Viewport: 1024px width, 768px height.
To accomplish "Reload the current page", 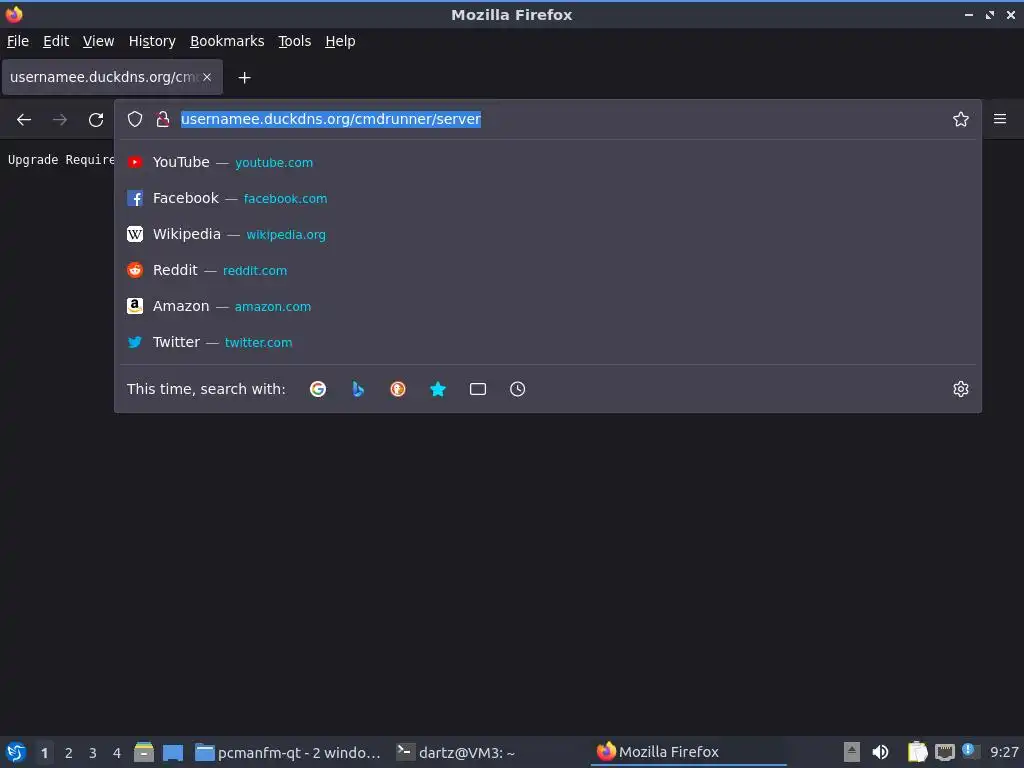I will click(x=96, y=120).
